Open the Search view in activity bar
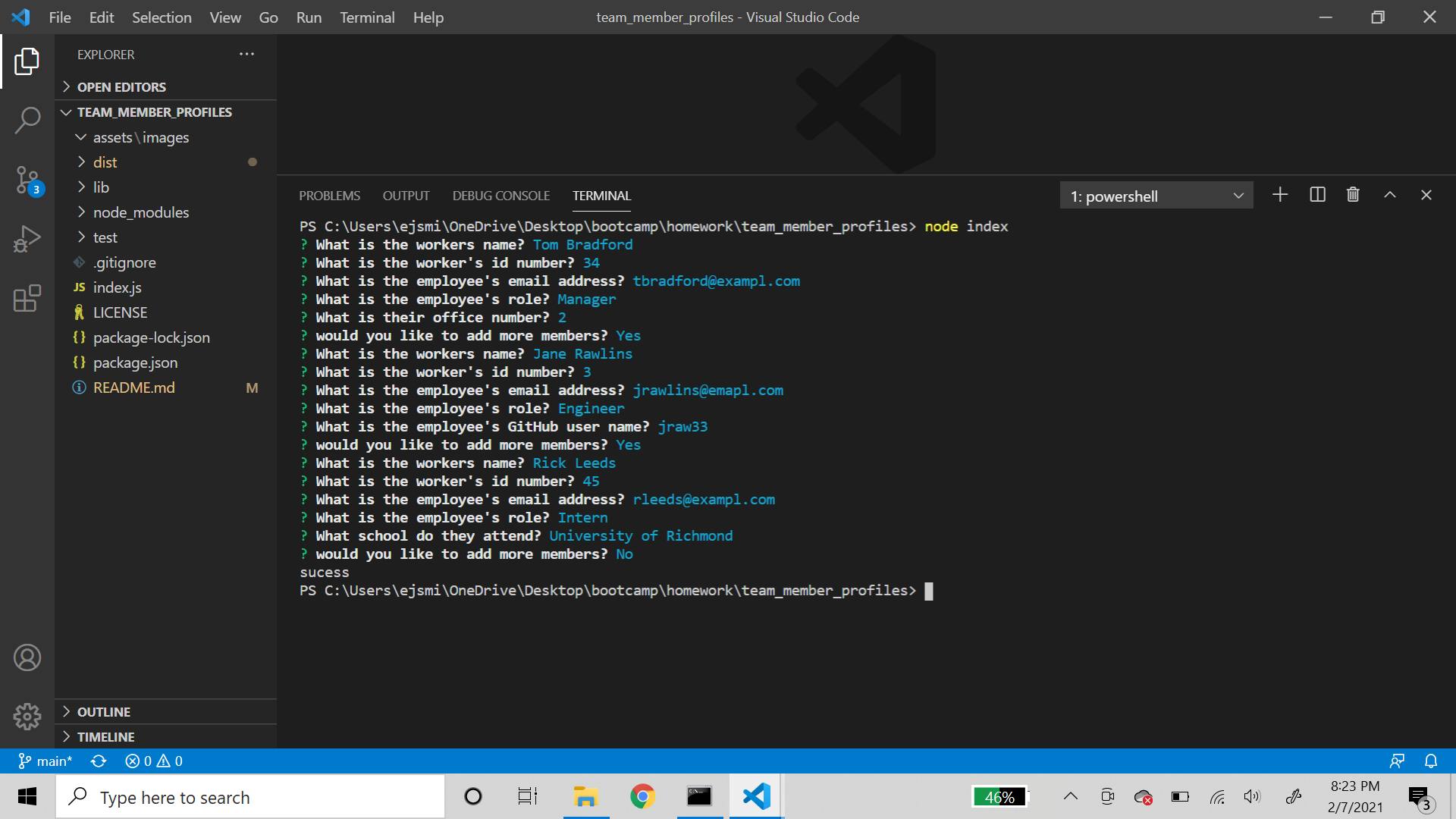This screenshot has height=819, width=1456. [x=27, y=120]
